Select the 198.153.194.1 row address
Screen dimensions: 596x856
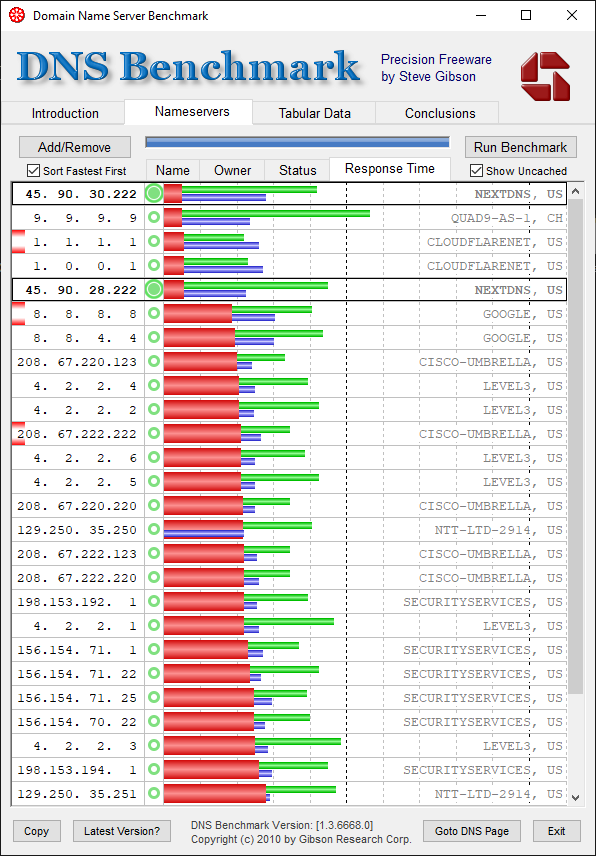tap(77, 770)
